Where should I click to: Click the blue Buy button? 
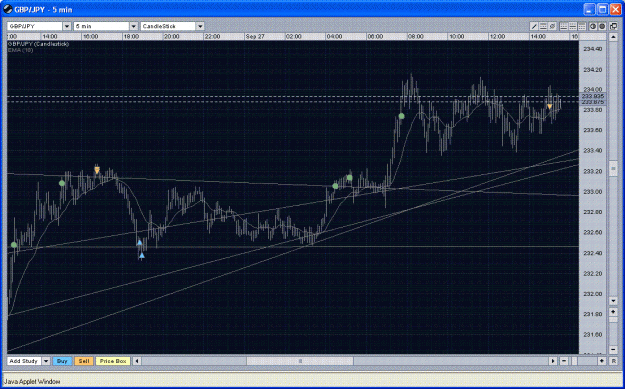click(x=62, y=361)
